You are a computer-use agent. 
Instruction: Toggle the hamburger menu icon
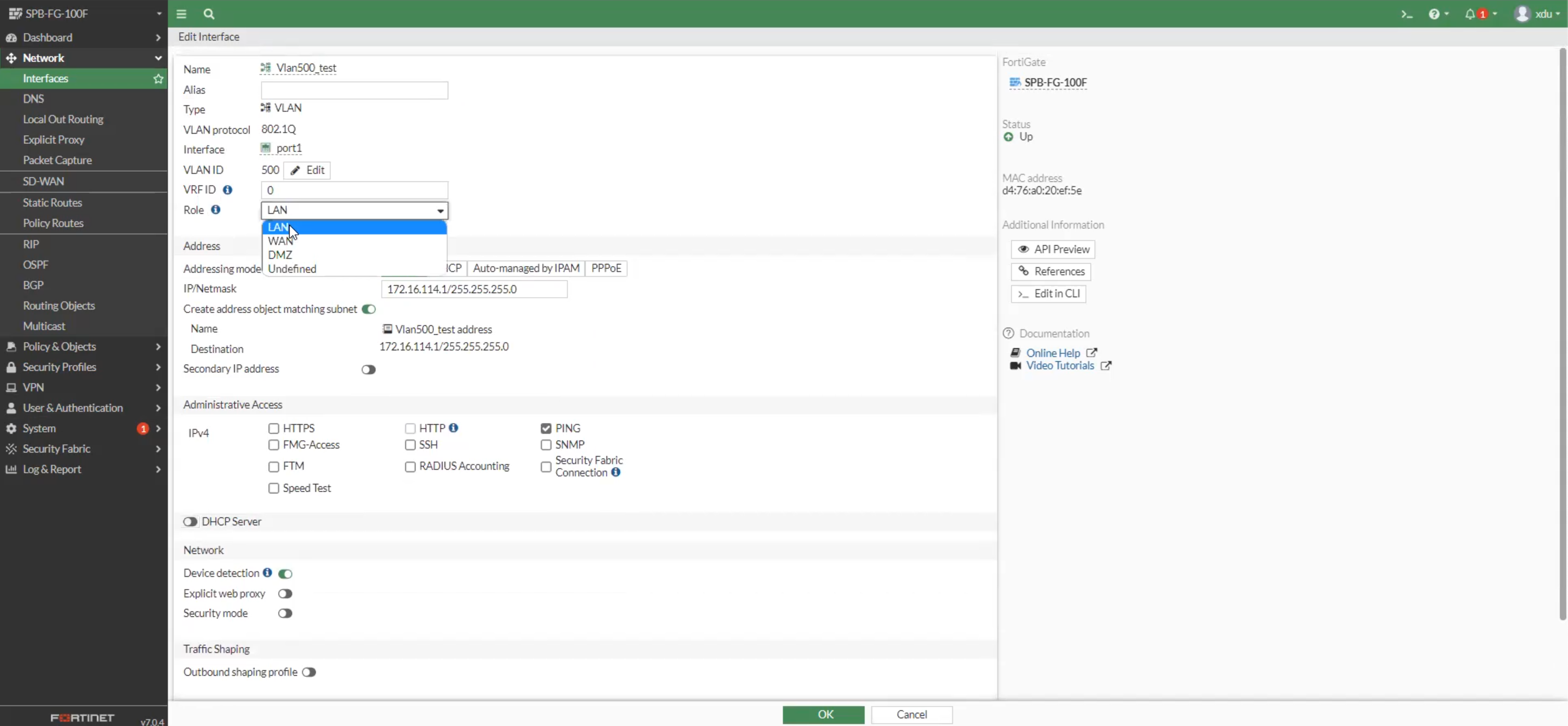tap(182, 14)
